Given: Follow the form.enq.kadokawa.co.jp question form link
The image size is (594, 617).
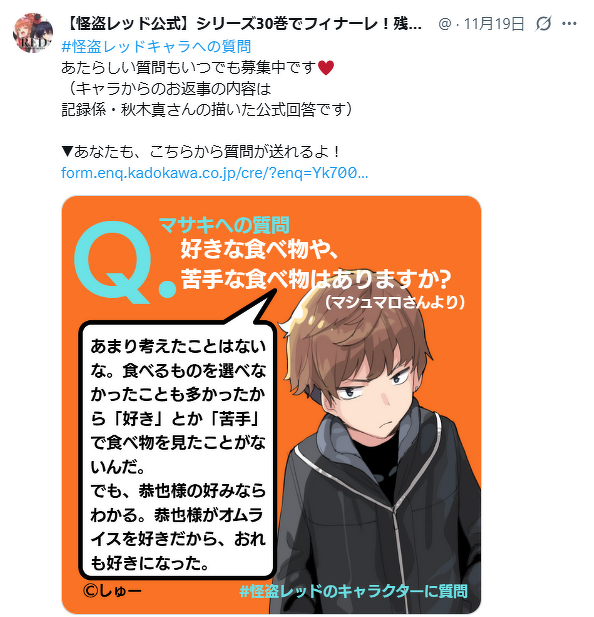Looking at the screenshot, I should (215, 173).
